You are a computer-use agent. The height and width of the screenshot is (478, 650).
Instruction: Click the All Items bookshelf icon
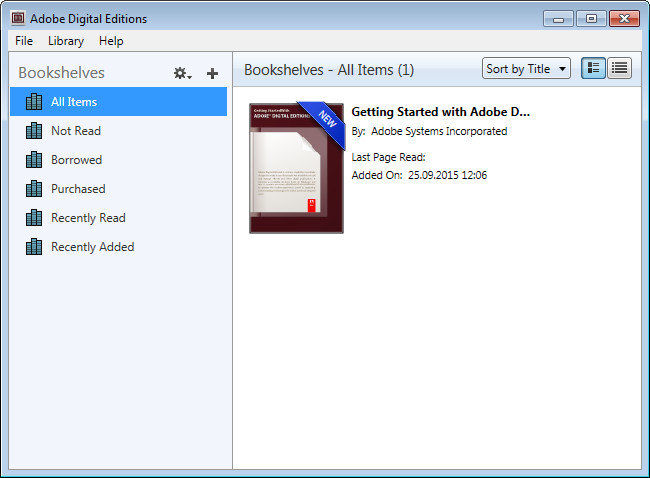[x=34, y=102]
